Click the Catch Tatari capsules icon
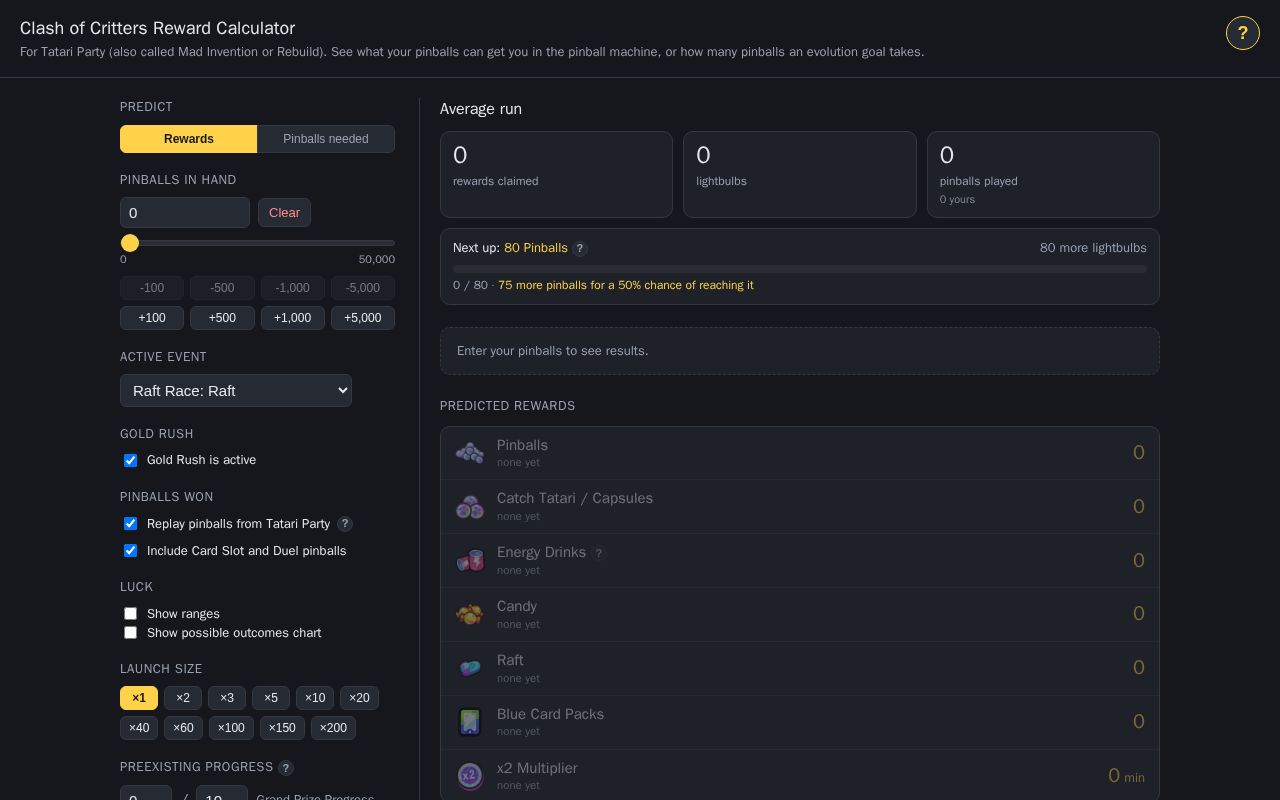 (x=470, y=507)
